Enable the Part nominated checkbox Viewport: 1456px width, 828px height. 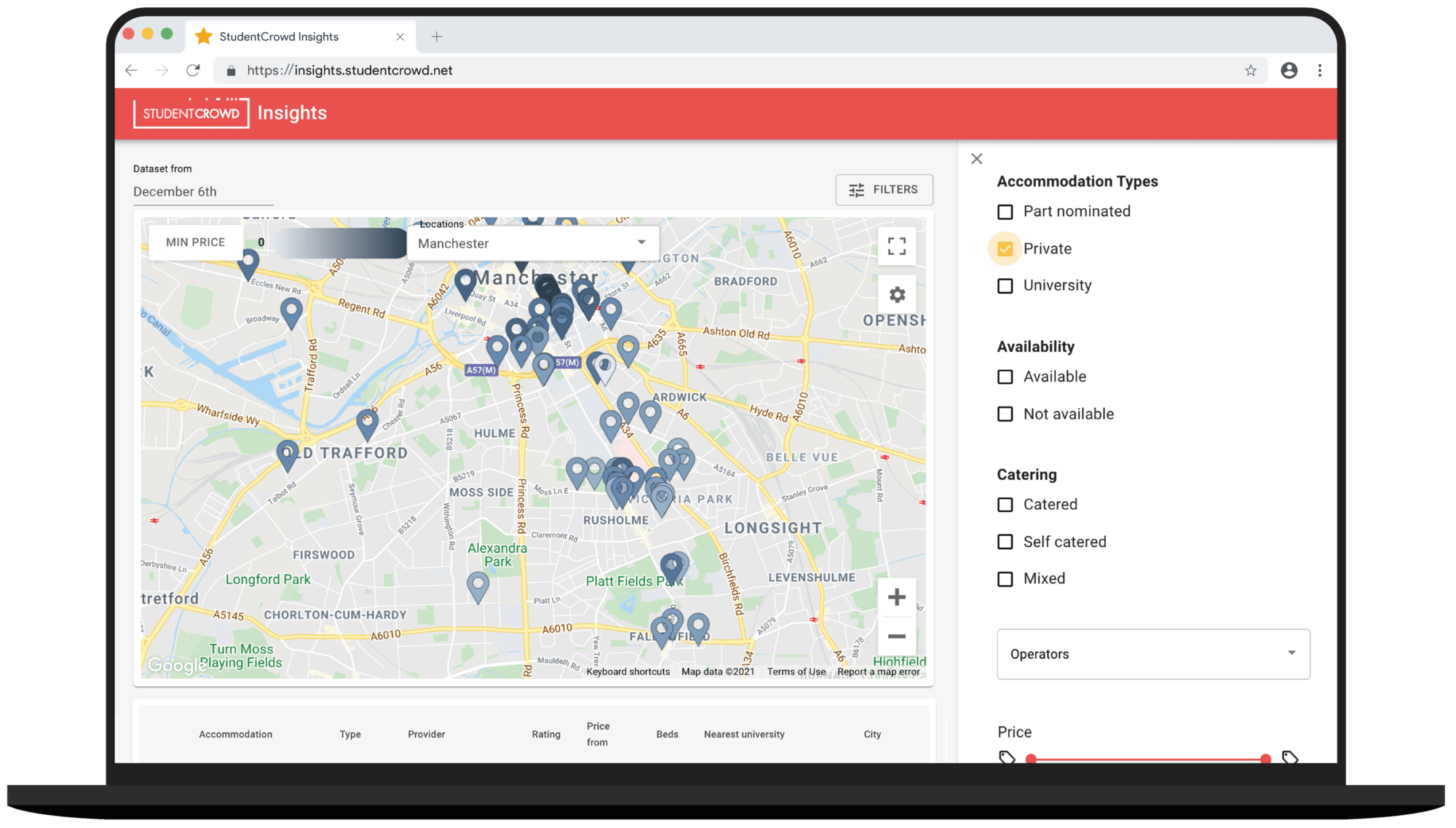(x=1005, y=211)
